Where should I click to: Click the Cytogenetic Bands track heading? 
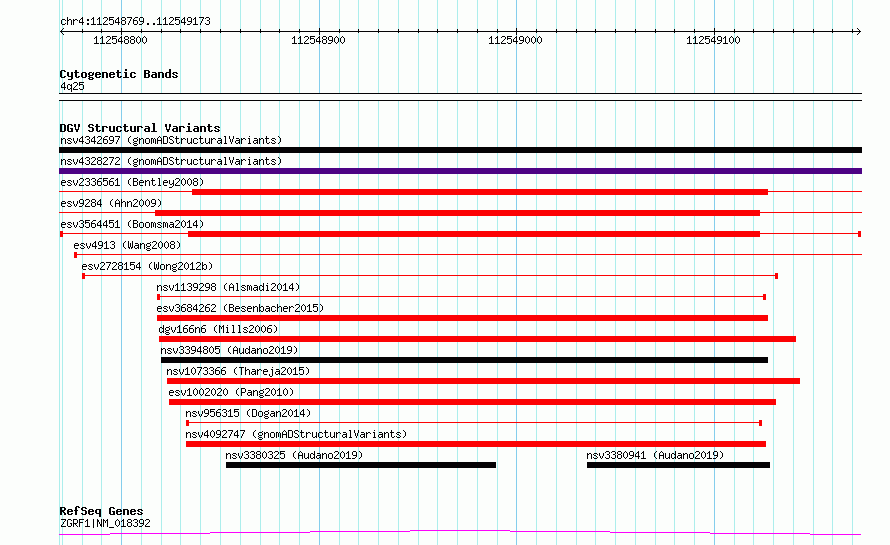(x=119, y=74)
